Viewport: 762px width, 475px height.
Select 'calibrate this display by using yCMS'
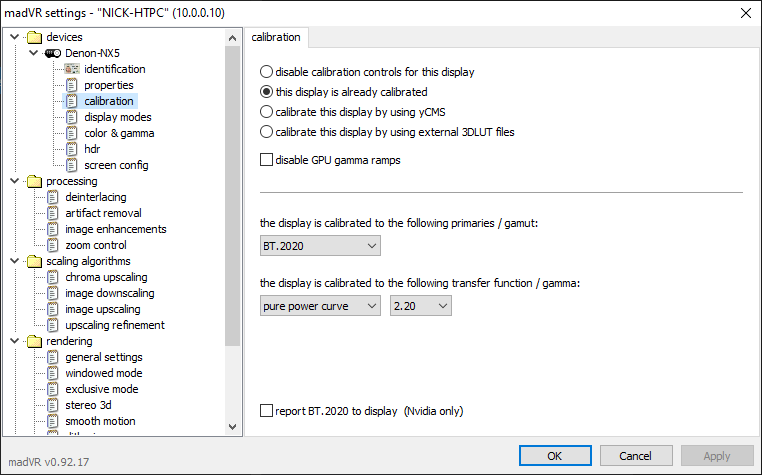[x=266, y=112]
